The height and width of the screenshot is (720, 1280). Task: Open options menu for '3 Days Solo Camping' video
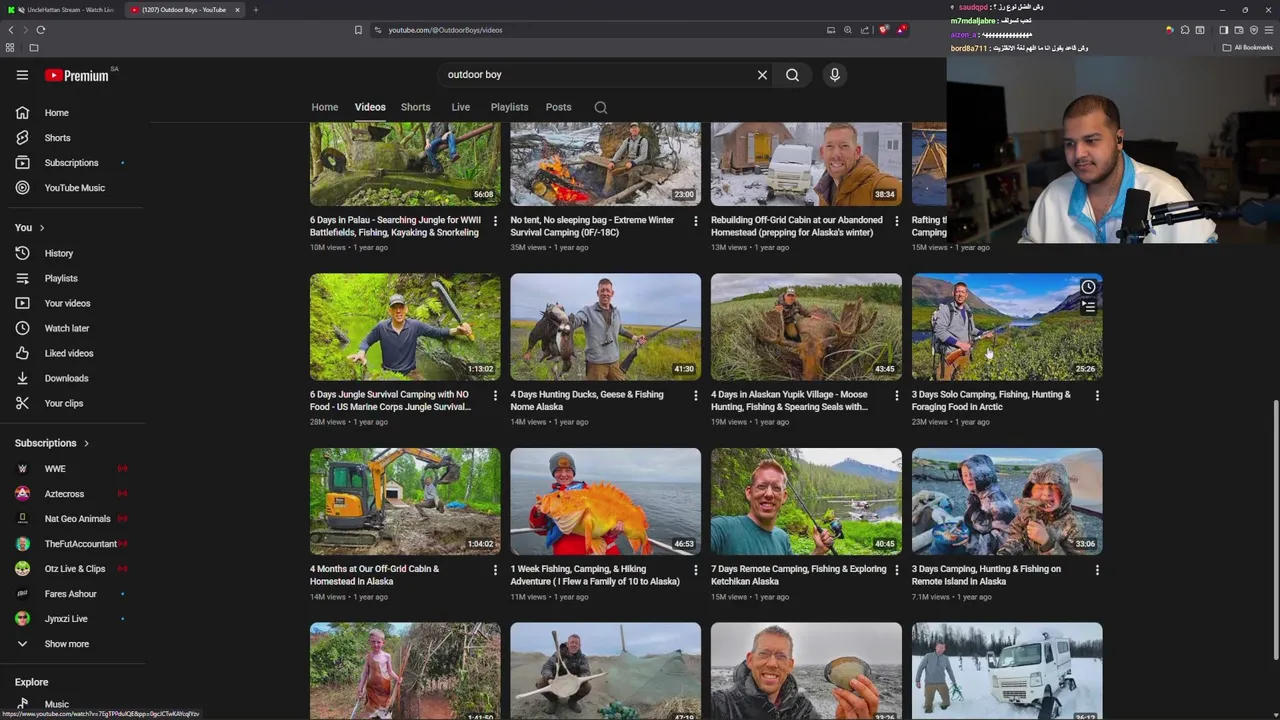point(1097,396)
